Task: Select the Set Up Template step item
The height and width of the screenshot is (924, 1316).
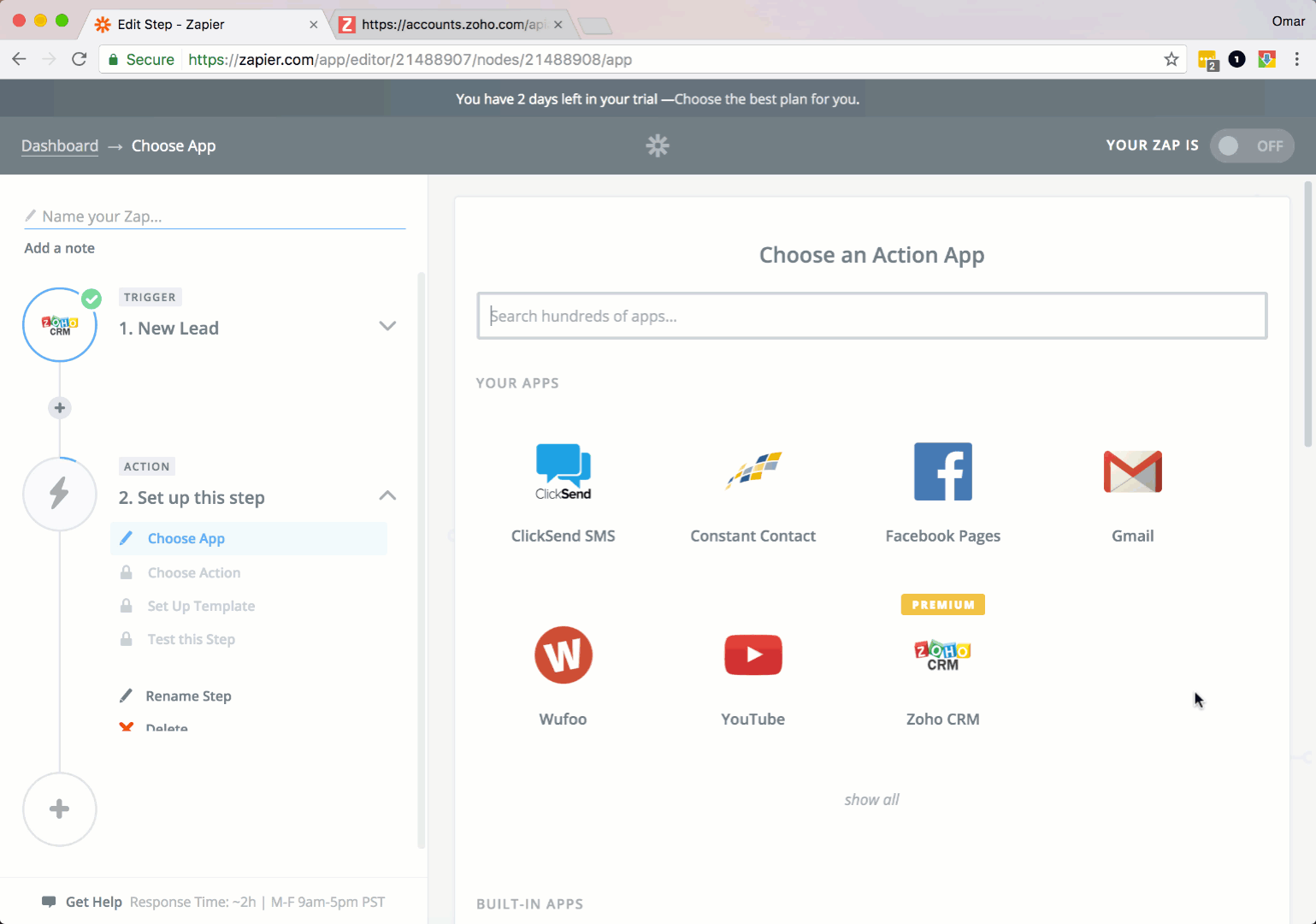Action: click(x=201, y=606)
